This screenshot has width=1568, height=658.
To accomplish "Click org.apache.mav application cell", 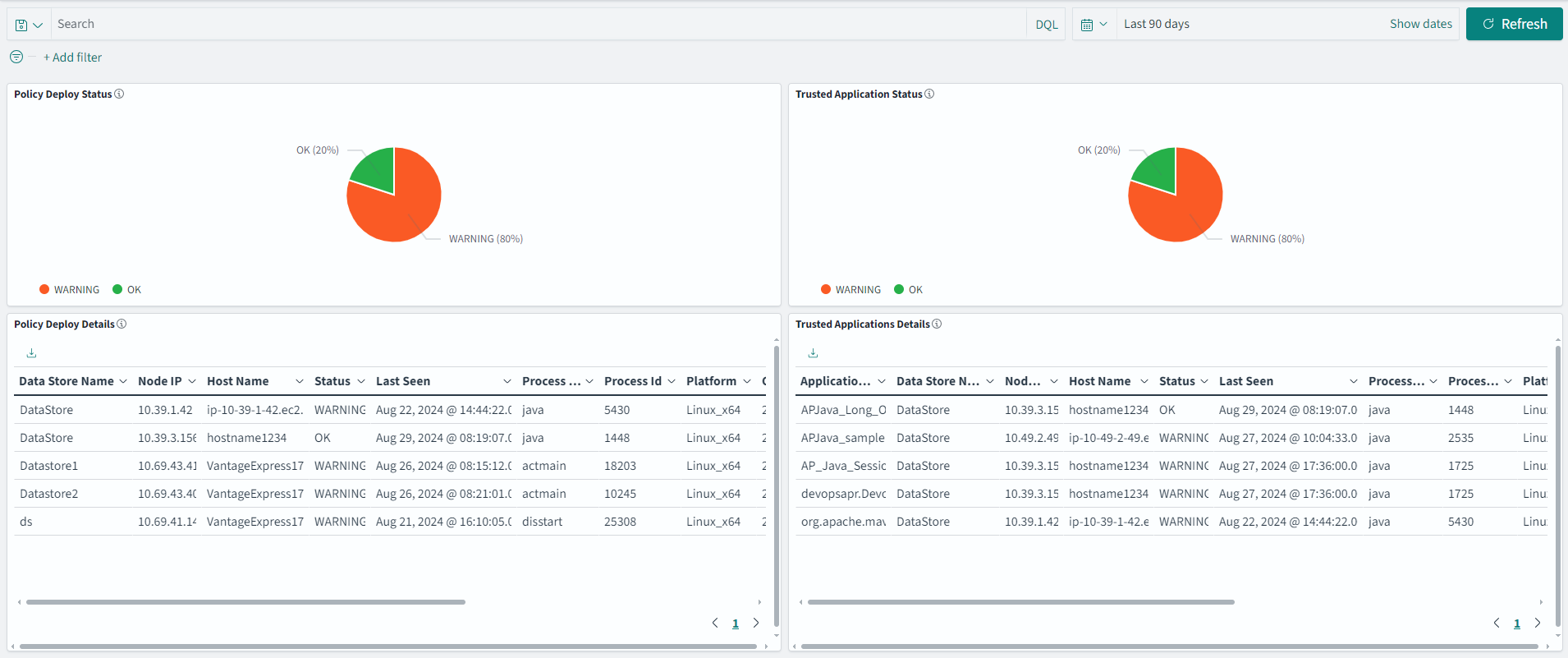I will 842,522.
